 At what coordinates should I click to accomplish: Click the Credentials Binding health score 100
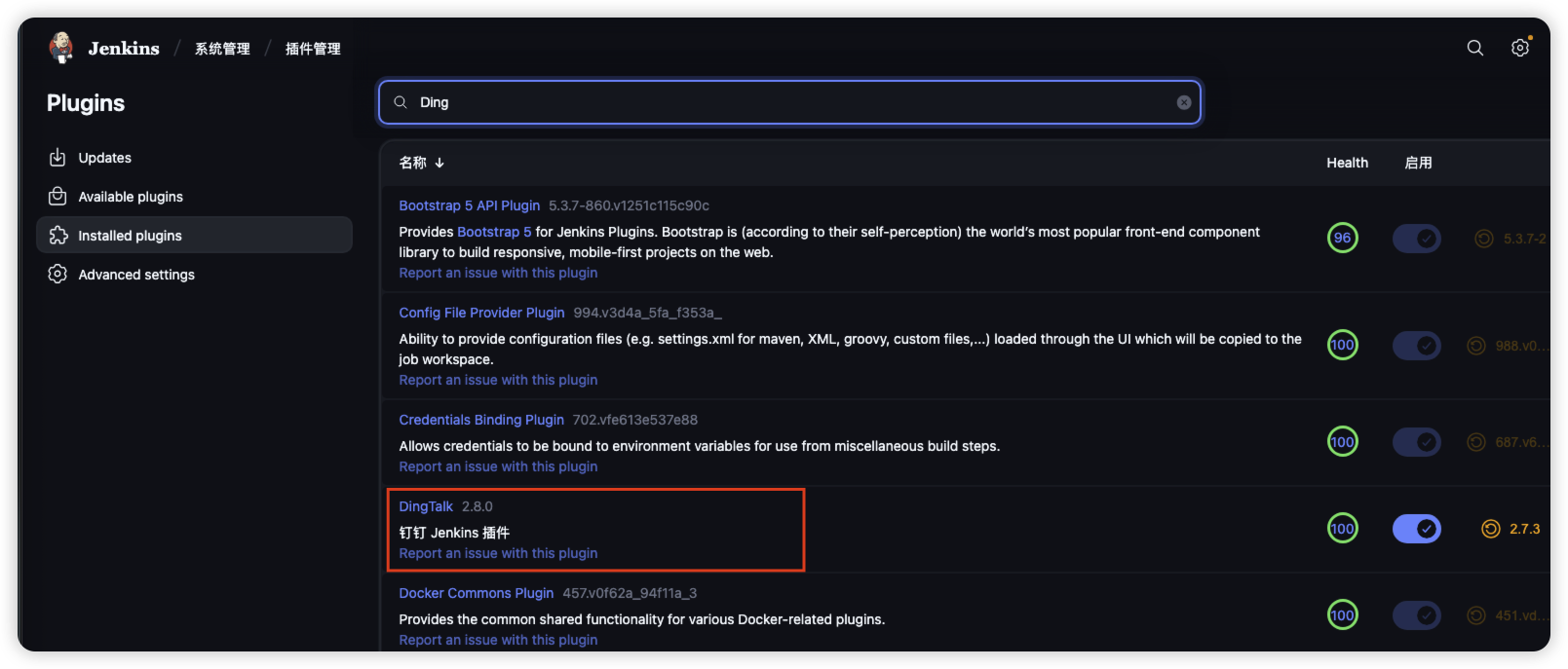point(1343,442)
